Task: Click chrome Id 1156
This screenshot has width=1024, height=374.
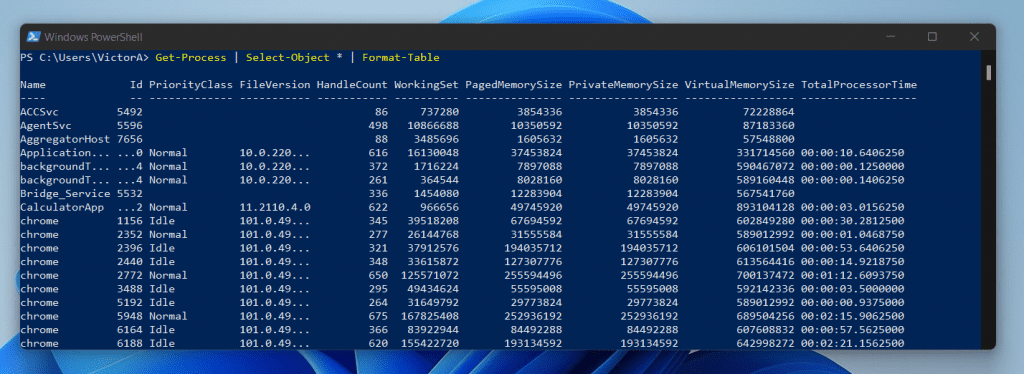Action: 129,221
